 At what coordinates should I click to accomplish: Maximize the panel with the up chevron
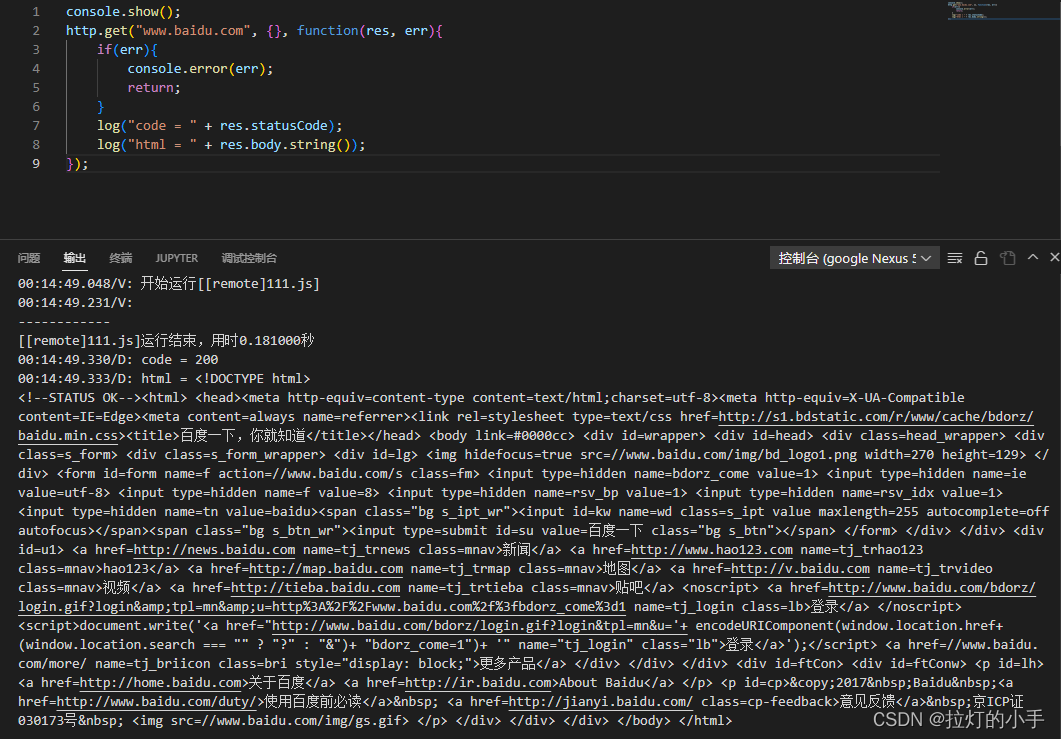pyautogui.click(x=1033, y=257)
